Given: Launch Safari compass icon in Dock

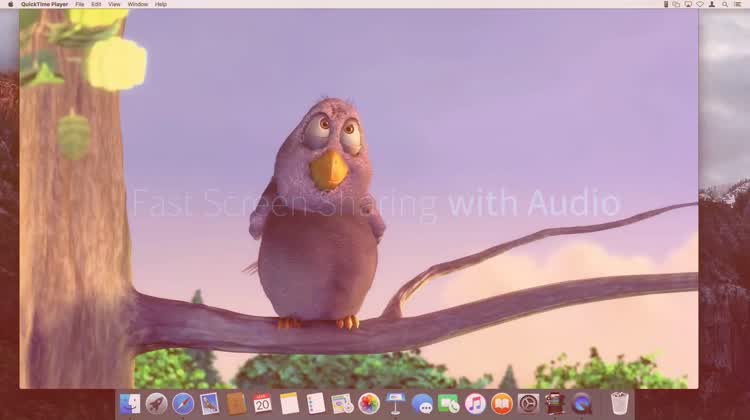Looking at the screenshot, I should point(183,404).
